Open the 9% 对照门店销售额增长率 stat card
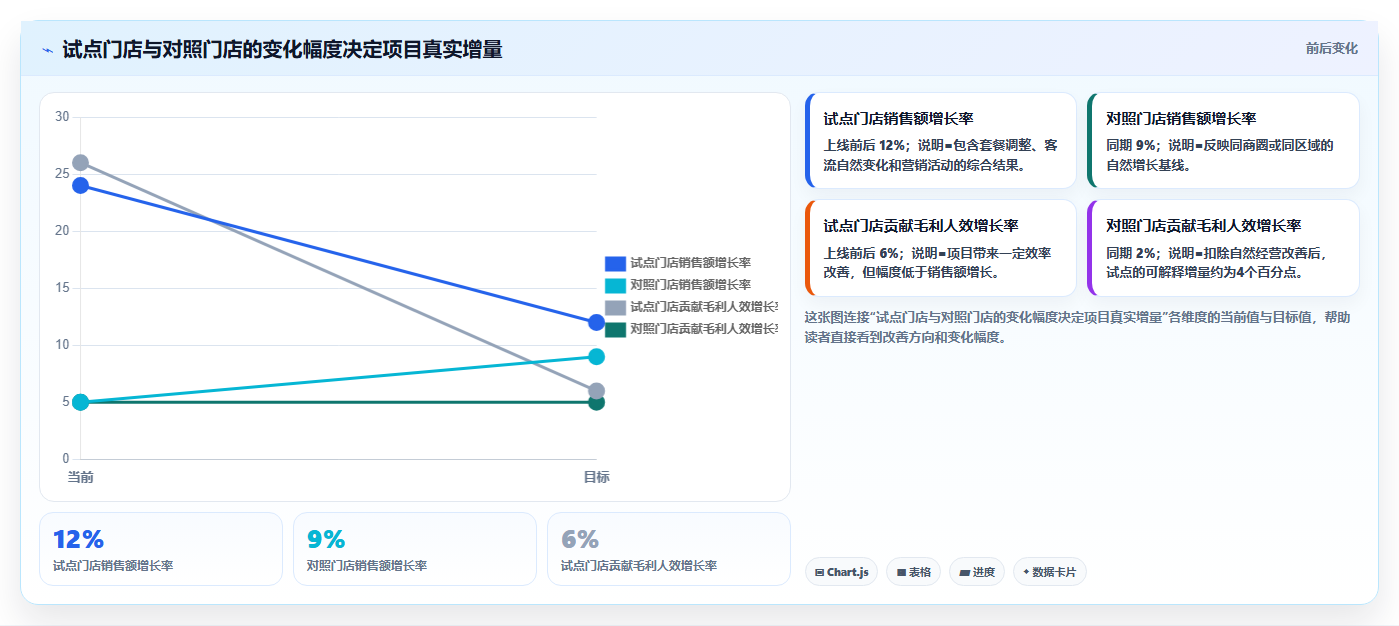Image resolution: width=1399 pixels, height=626 pixels. tap(415, 549)
